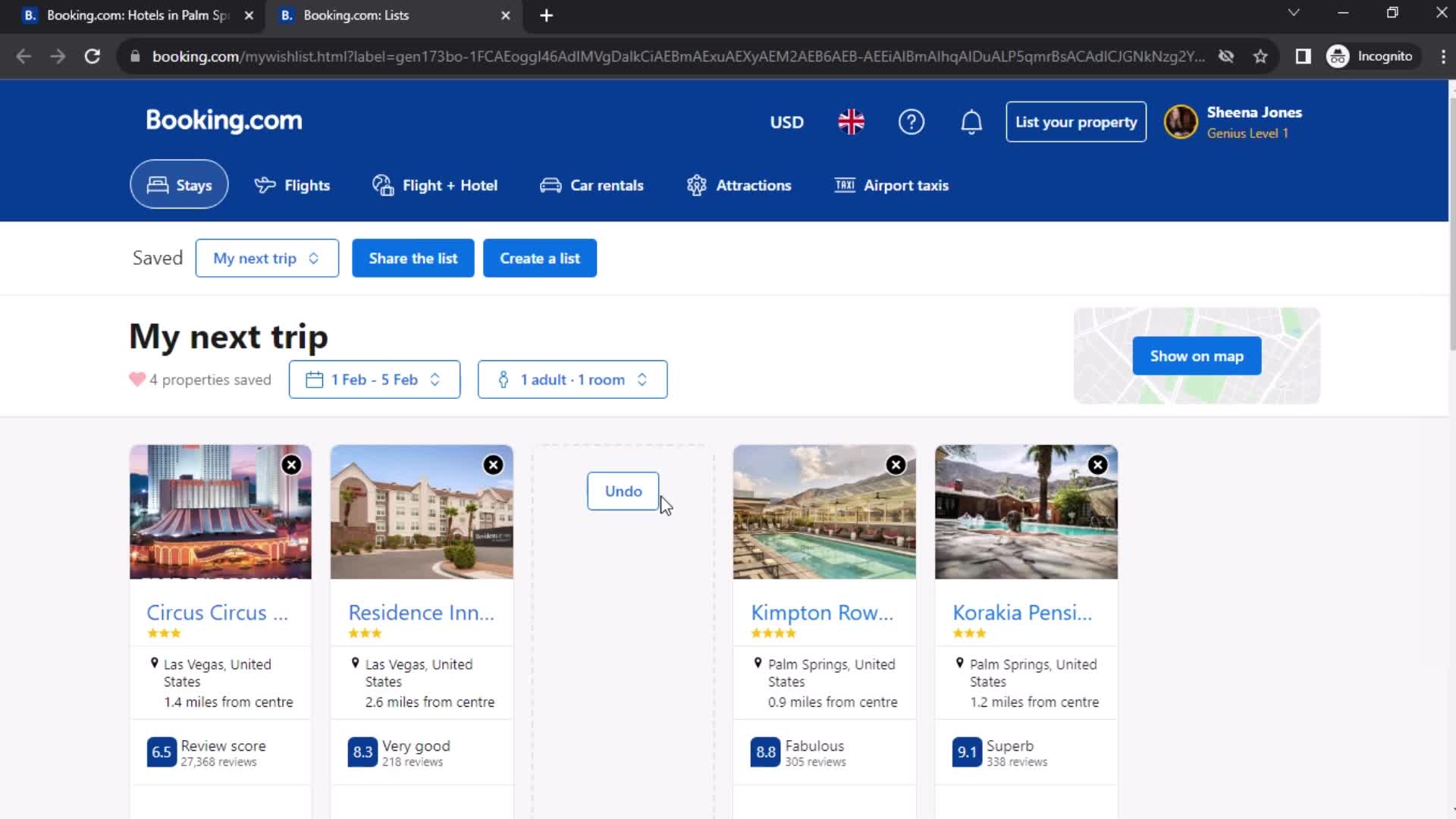
Task: Open the 1 Feb - 5 Feb date picker
Action: pyautogui.click(x=375, y=379)
